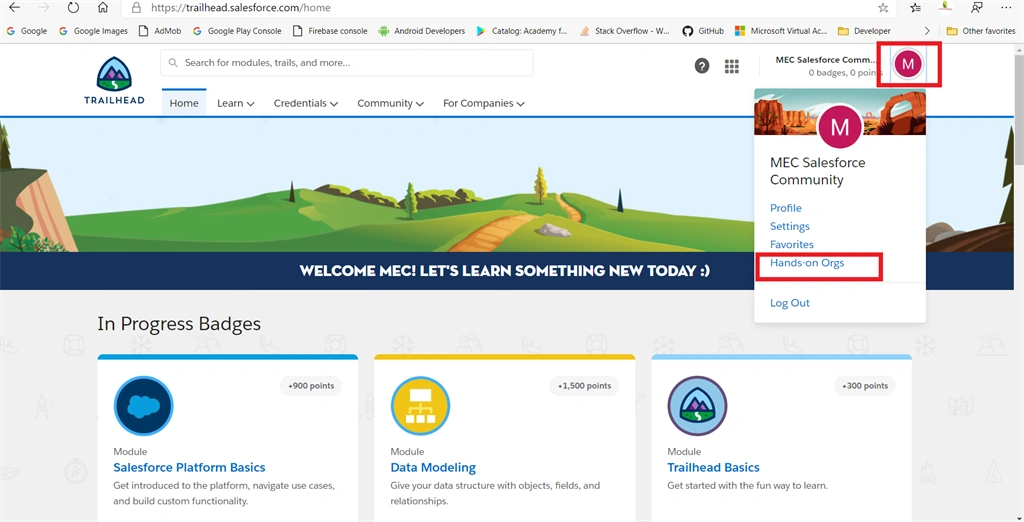The height and width of the screenshot is (522, 1024).
Task: Open the Firebase console bookmark
Action: point(330,31)
